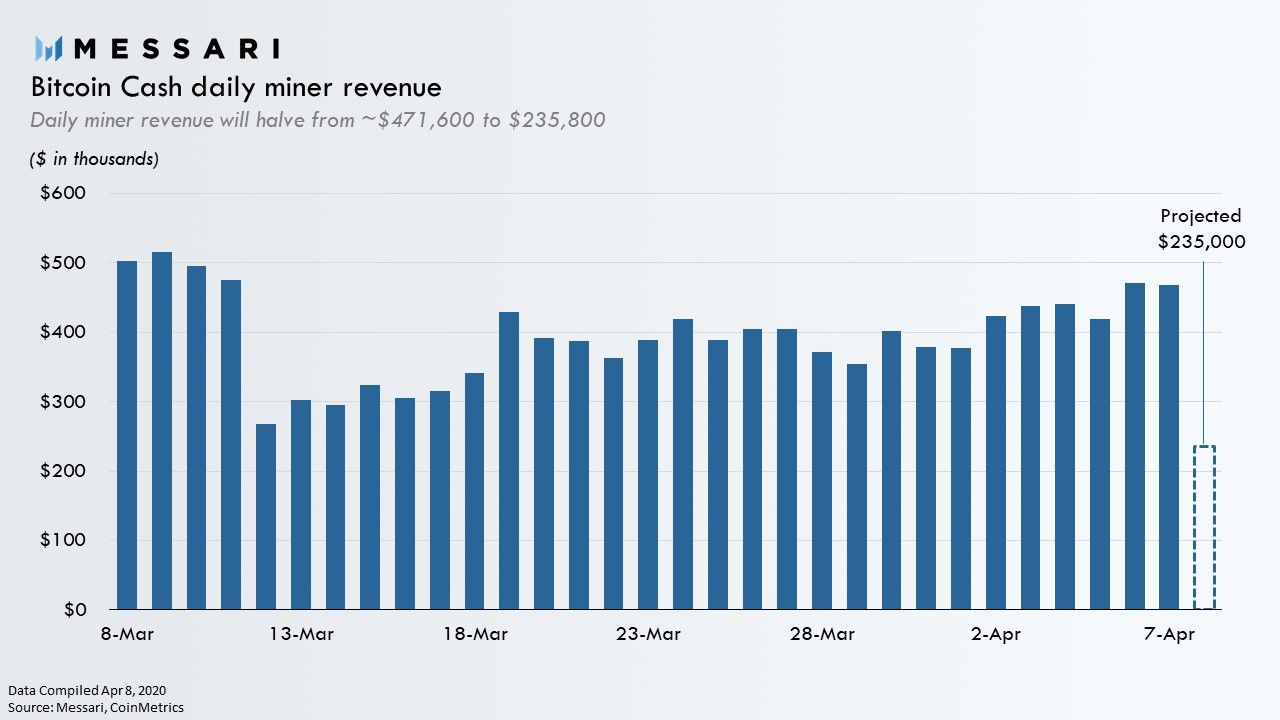Click the $600 y-axis label
Image resolution: width=1280 pixels, height=720 pixels.
click(63, 193)
